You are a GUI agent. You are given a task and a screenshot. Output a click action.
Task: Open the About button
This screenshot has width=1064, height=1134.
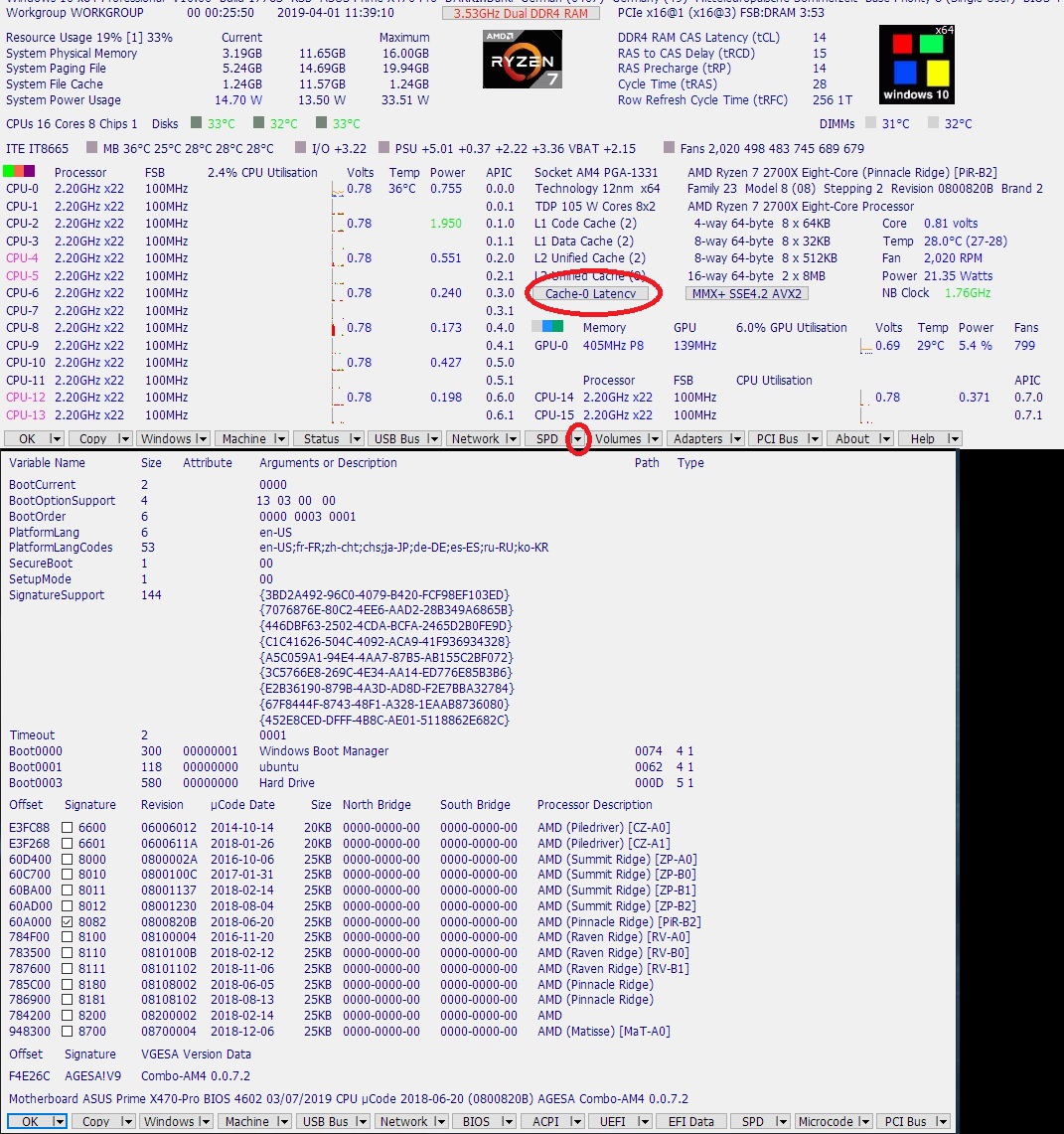pyautogui.click(x=853, y=438)
